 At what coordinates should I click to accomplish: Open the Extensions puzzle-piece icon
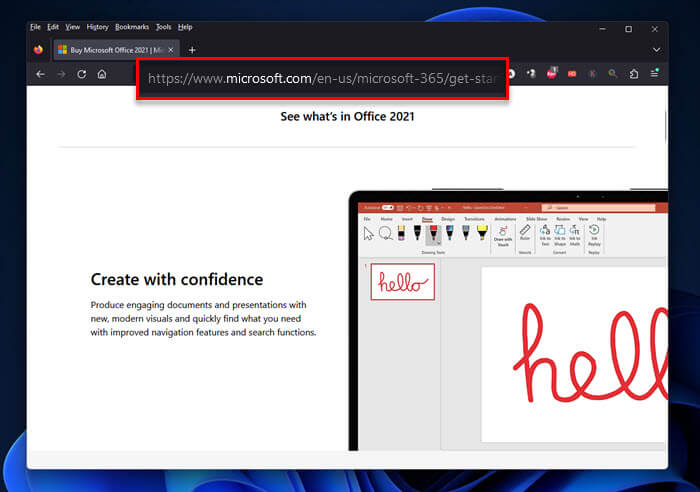coord(633,74)
